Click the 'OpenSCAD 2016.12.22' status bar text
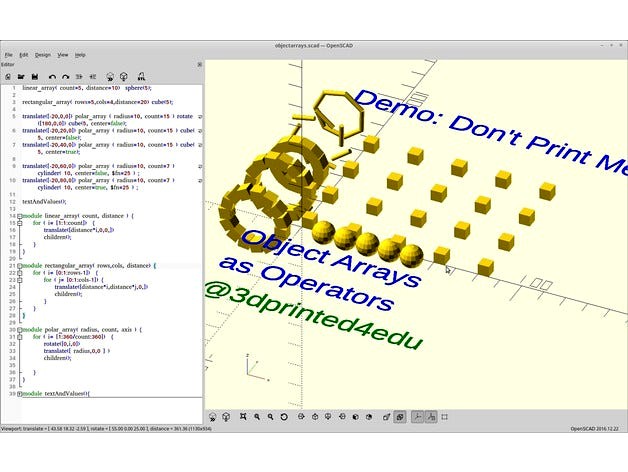628x472 pixels. pos(597,429)
